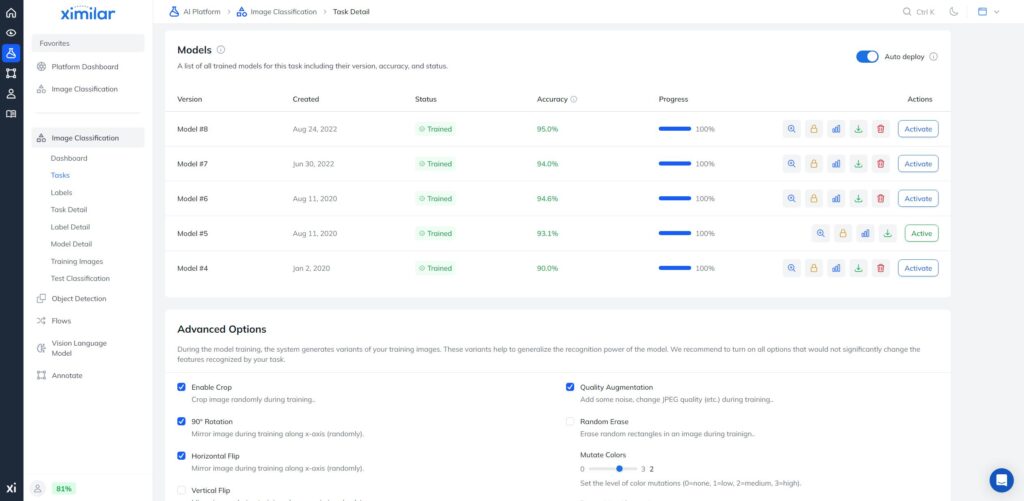Viewport: 1024px width, 501px height.
Task: Collapse the Image Classification sidebar section
Action: click(x=85, y=138)
